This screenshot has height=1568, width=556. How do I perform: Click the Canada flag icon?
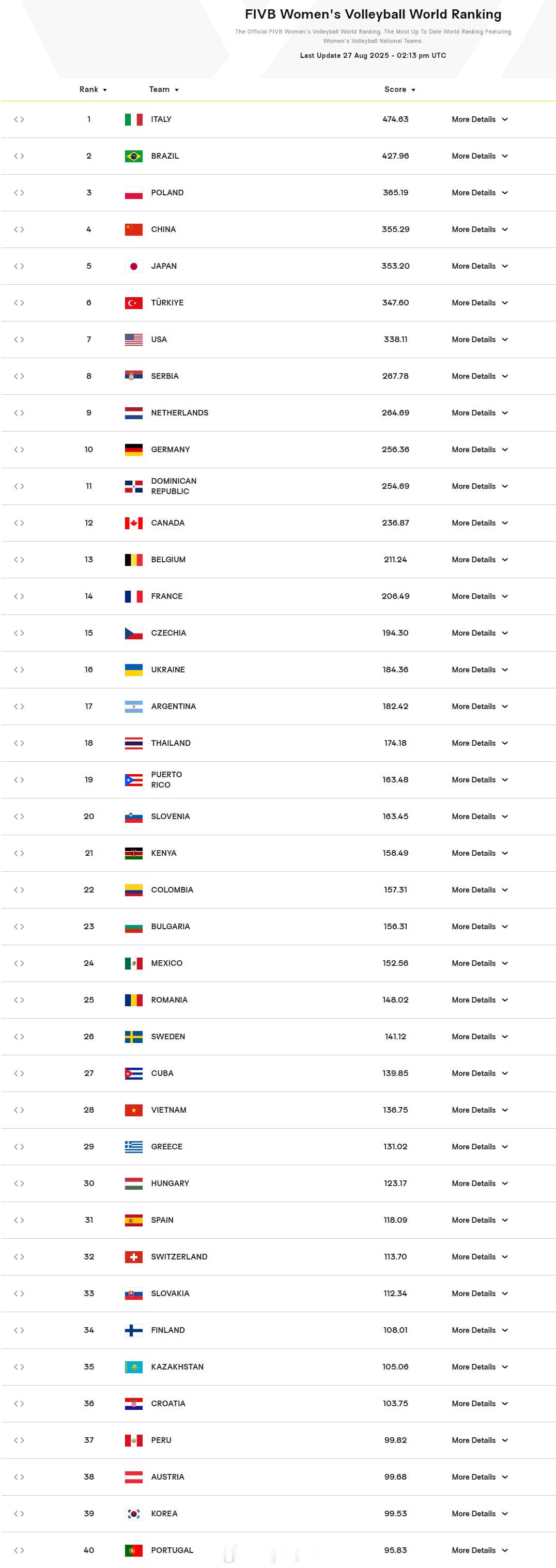[134, 523]
